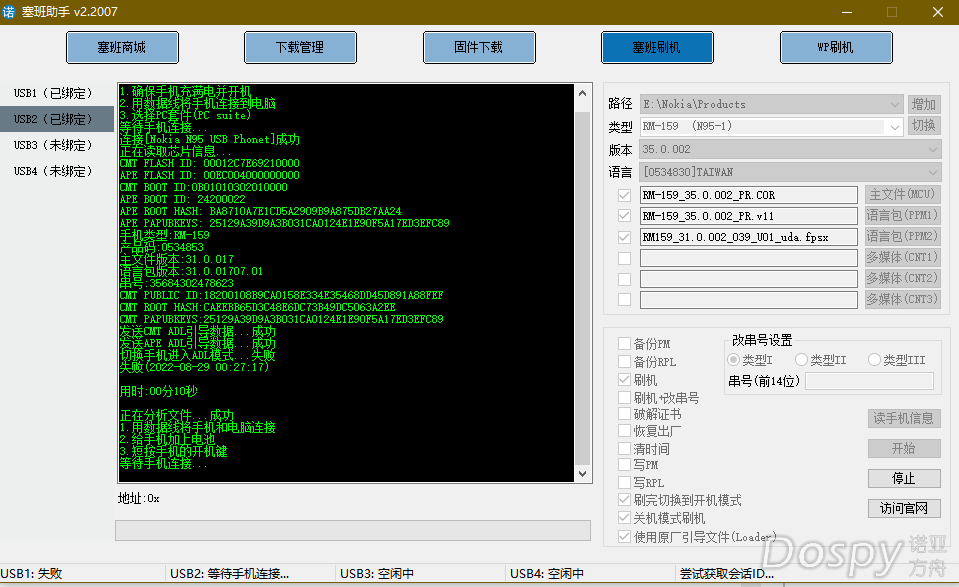Enable the 破解证书 checkbox

click(x=624, y=414)
